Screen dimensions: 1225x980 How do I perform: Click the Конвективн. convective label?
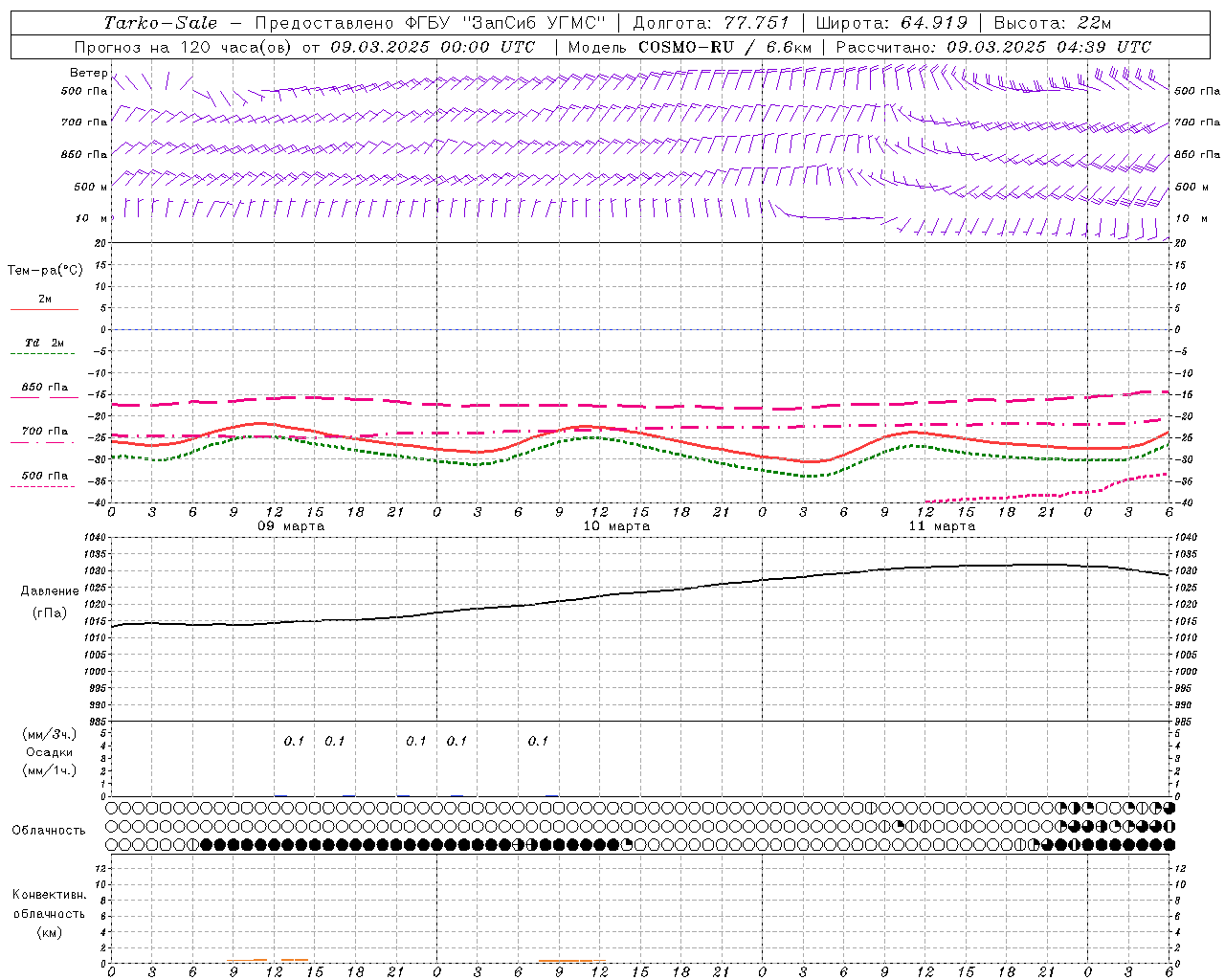(x=49, y=895)
